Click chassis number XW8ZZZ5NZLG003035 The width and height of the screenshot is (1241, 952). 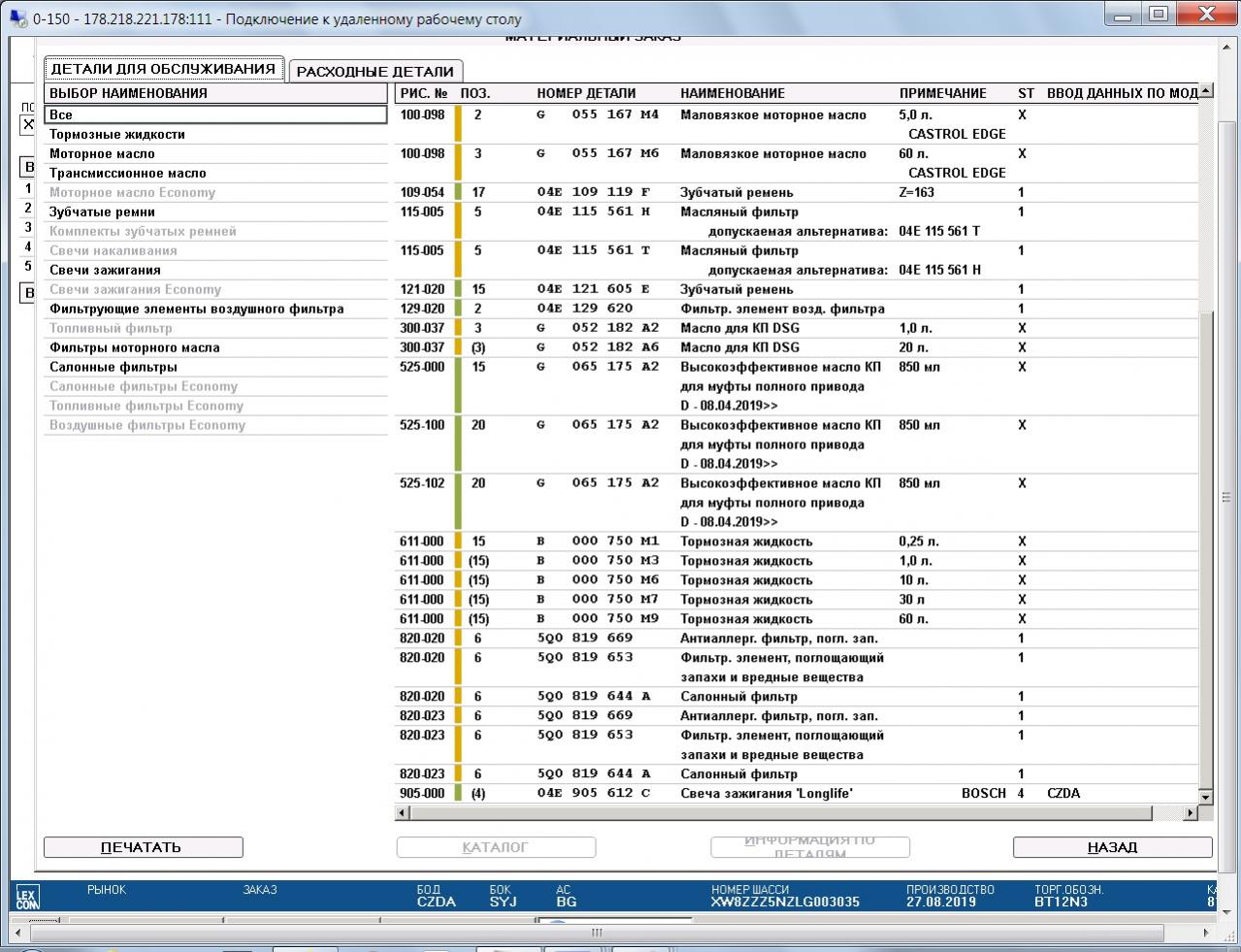[x=785, y=902]
